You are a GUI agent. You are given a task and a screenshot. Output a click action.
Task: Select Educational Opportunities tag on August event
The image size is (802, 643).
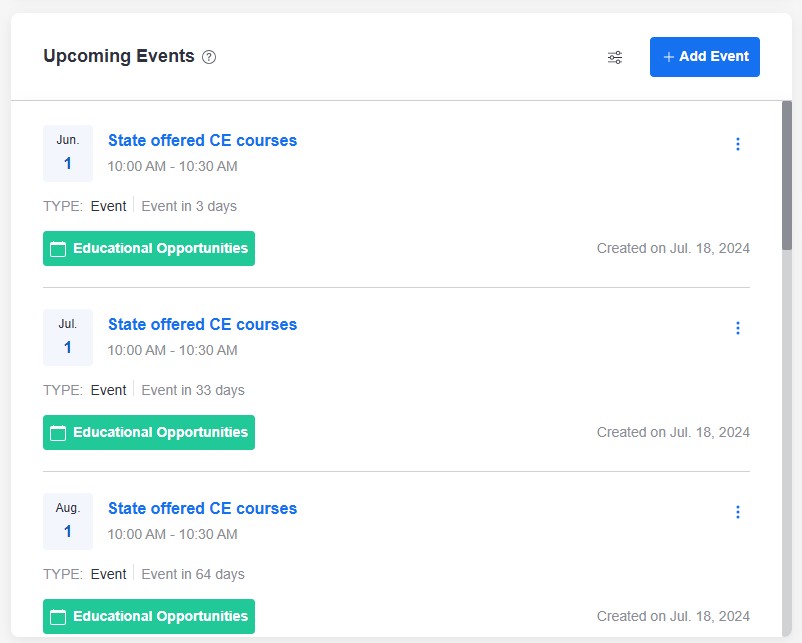point(149,616)
